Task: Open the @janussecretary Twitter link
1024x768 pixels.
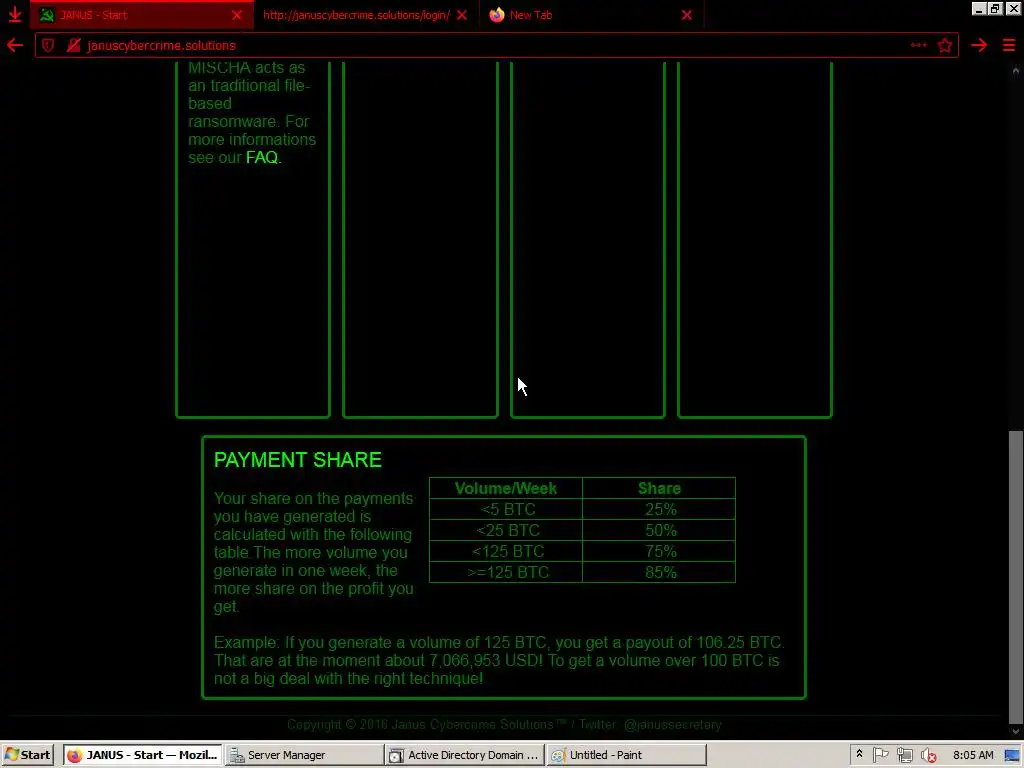Action: [672, 724]
